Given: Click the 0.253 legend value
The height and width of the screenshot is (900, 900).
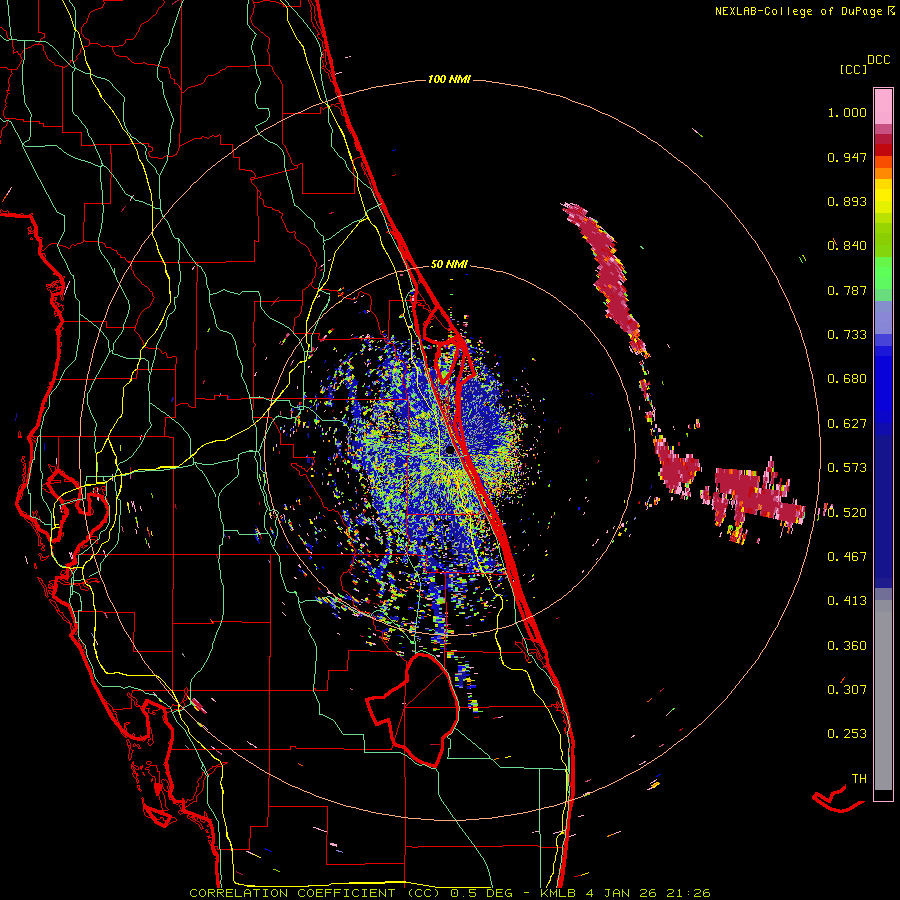Looking at the screenshot, I should coord(847,734).
